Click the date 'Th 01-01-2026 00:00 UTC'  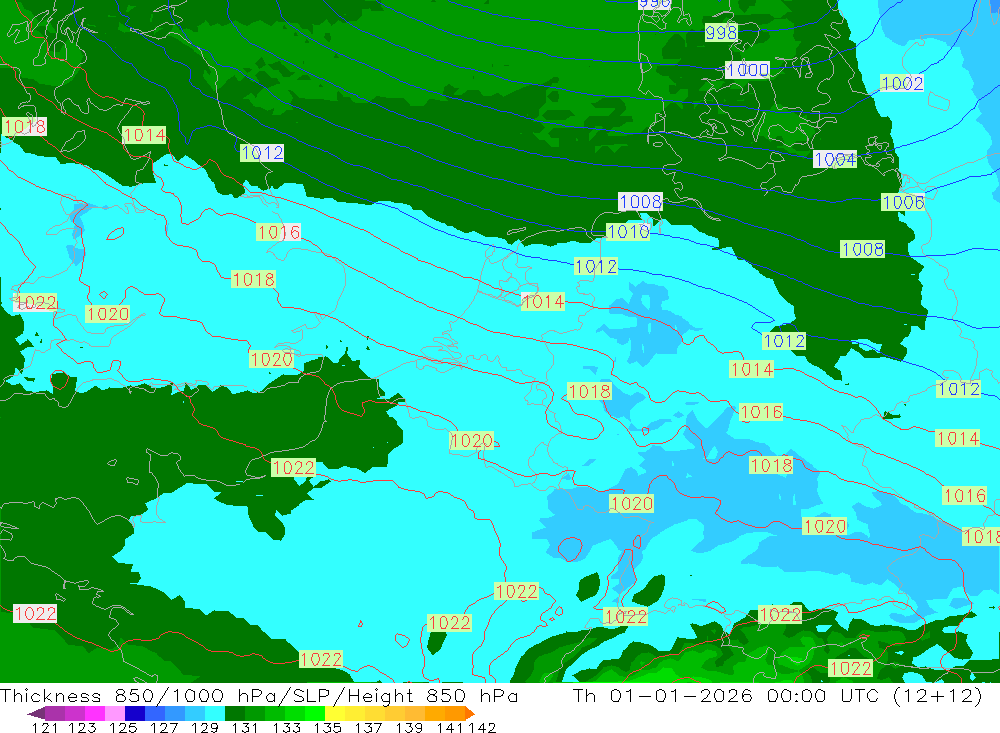(x=727, y=695)
